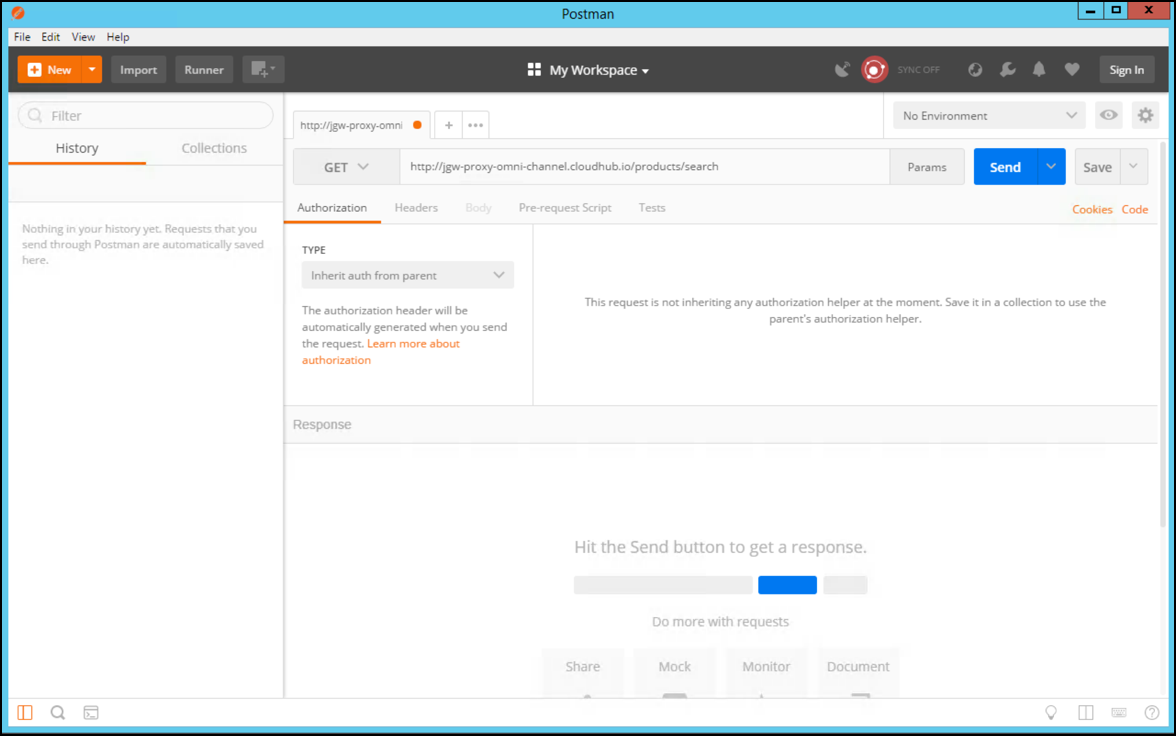Click the heart icon in header
This screenshot has width=1176, height=736.
tap(1072, 70)
